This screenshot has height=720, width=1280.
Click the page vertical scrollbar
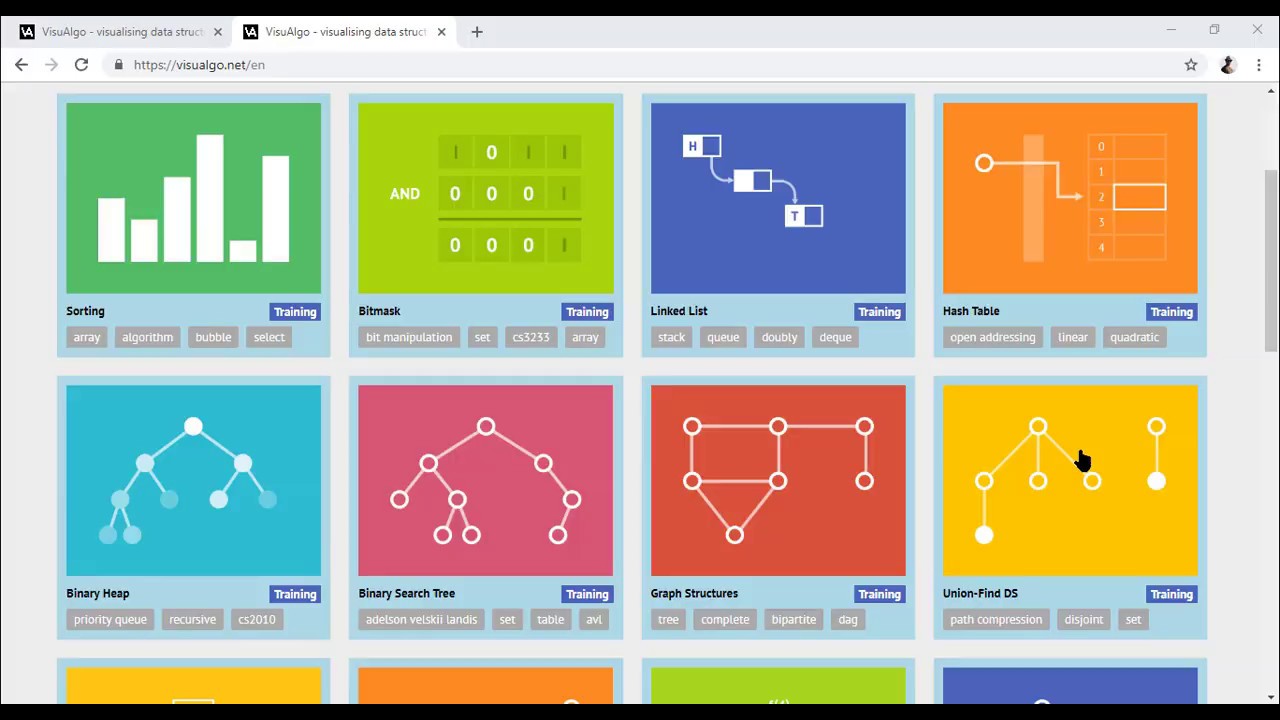1271,260
